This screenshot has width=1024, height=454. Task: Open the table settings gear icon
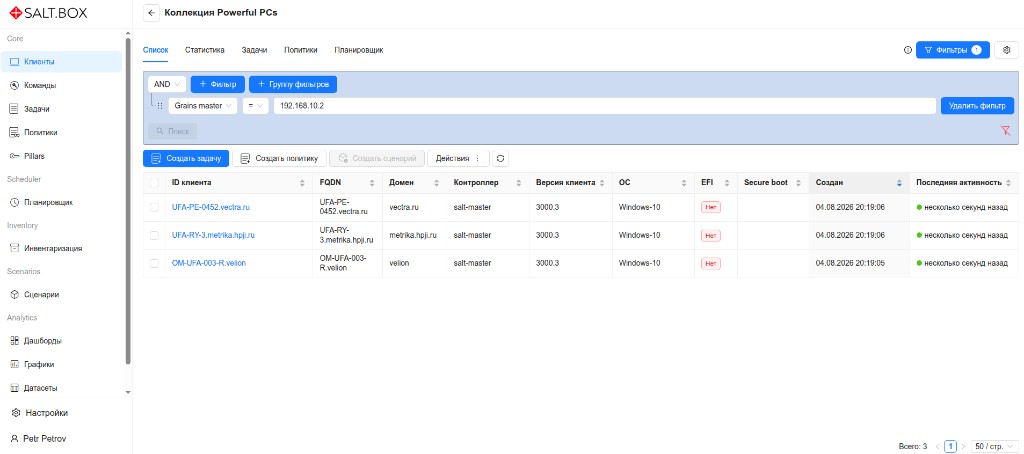1006,50
